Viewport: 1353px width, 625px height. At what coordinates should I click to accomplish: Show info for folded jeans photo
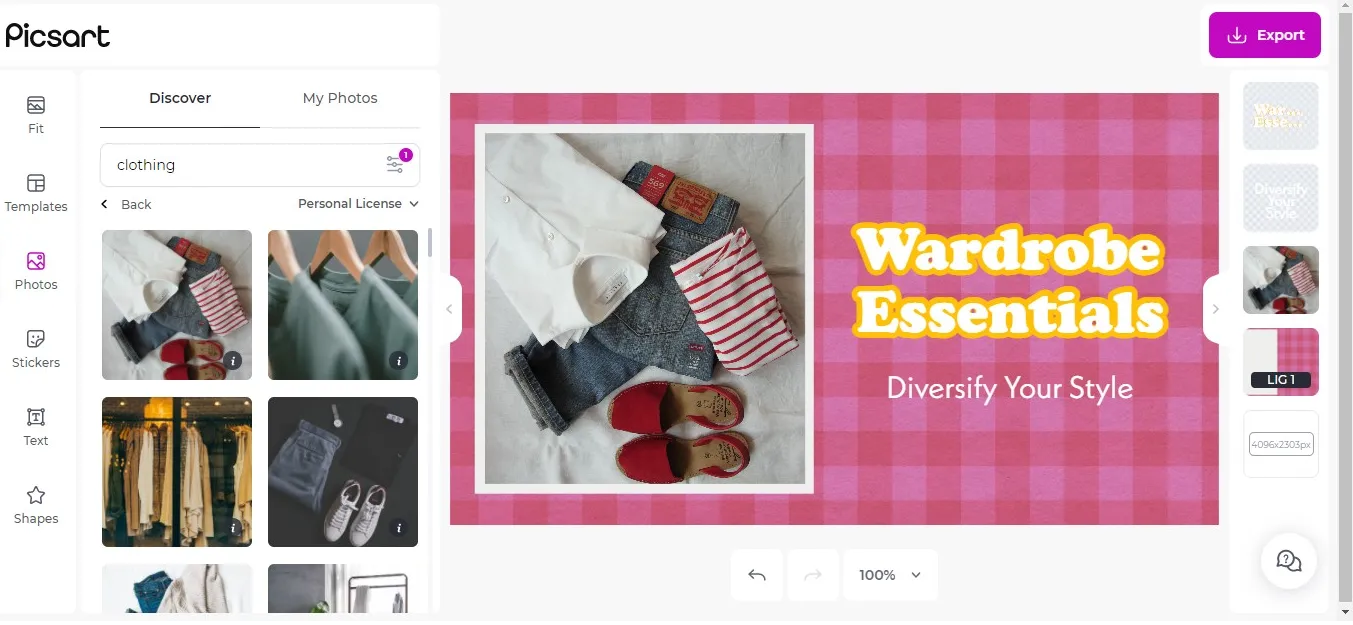(233, 361)
